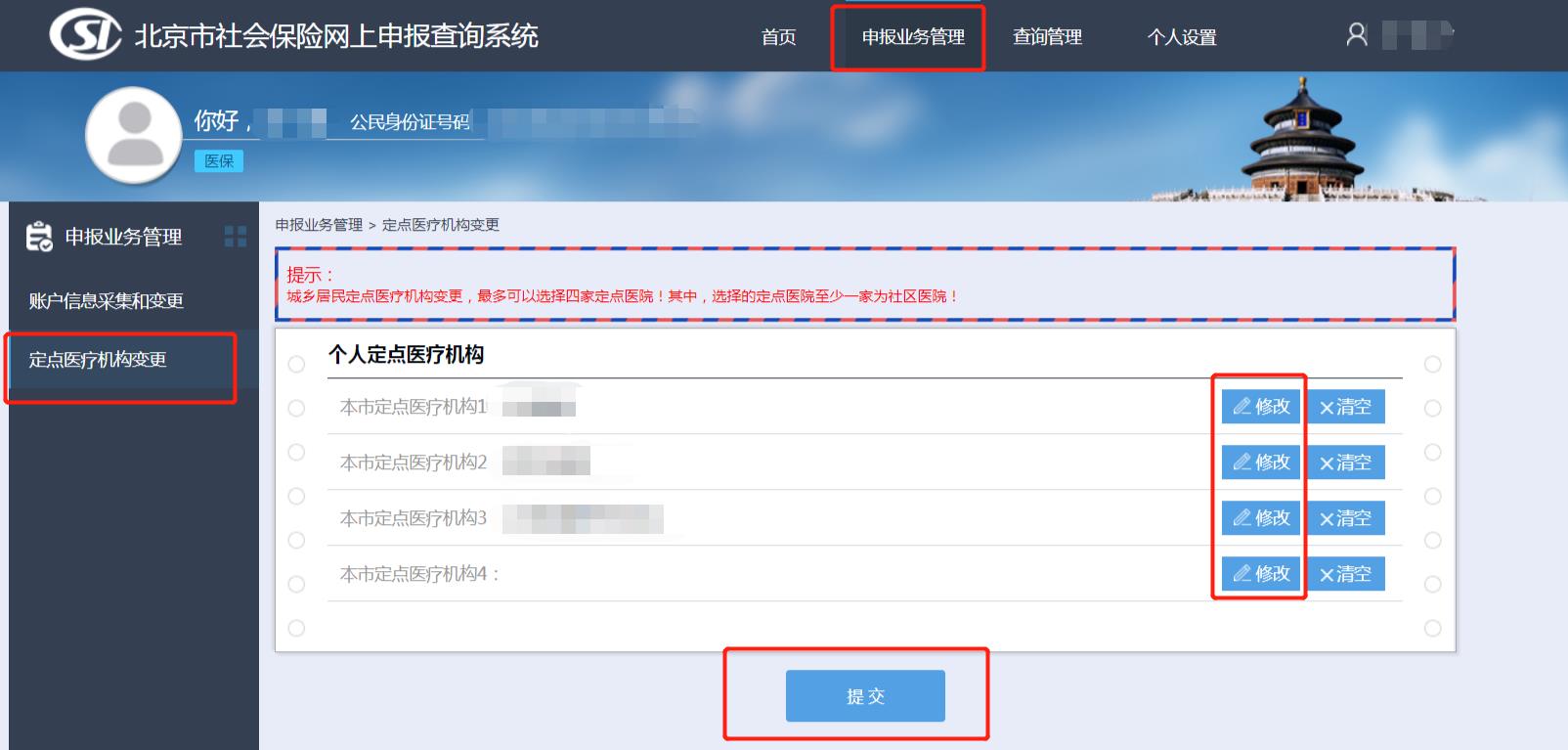Select 账户信息采集和变更 in the sidebar
This screenshot has width=1568, height=750.
pos(107,301)
